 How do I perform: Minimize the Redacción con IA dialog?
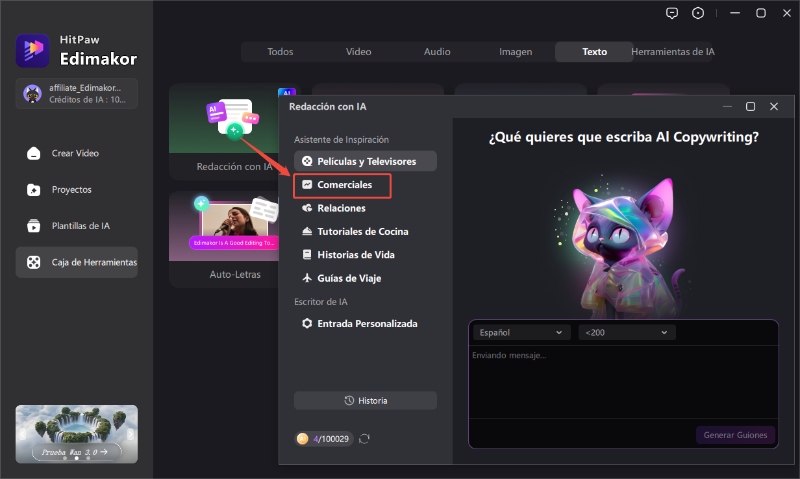[727, 107]
